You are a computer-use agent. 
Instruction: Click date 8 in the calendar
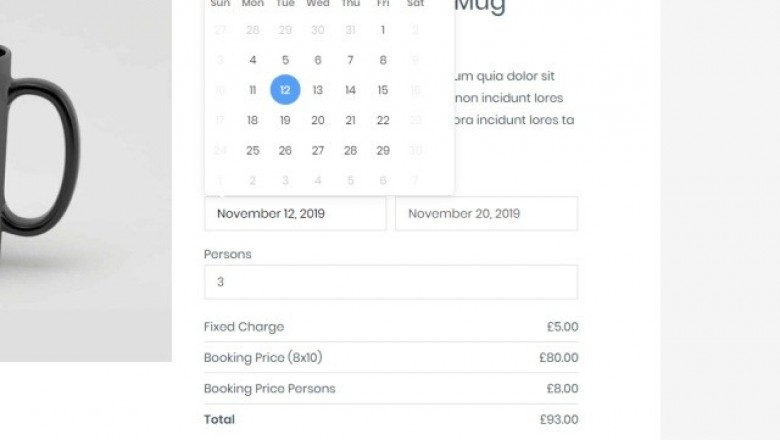(383, 60)
